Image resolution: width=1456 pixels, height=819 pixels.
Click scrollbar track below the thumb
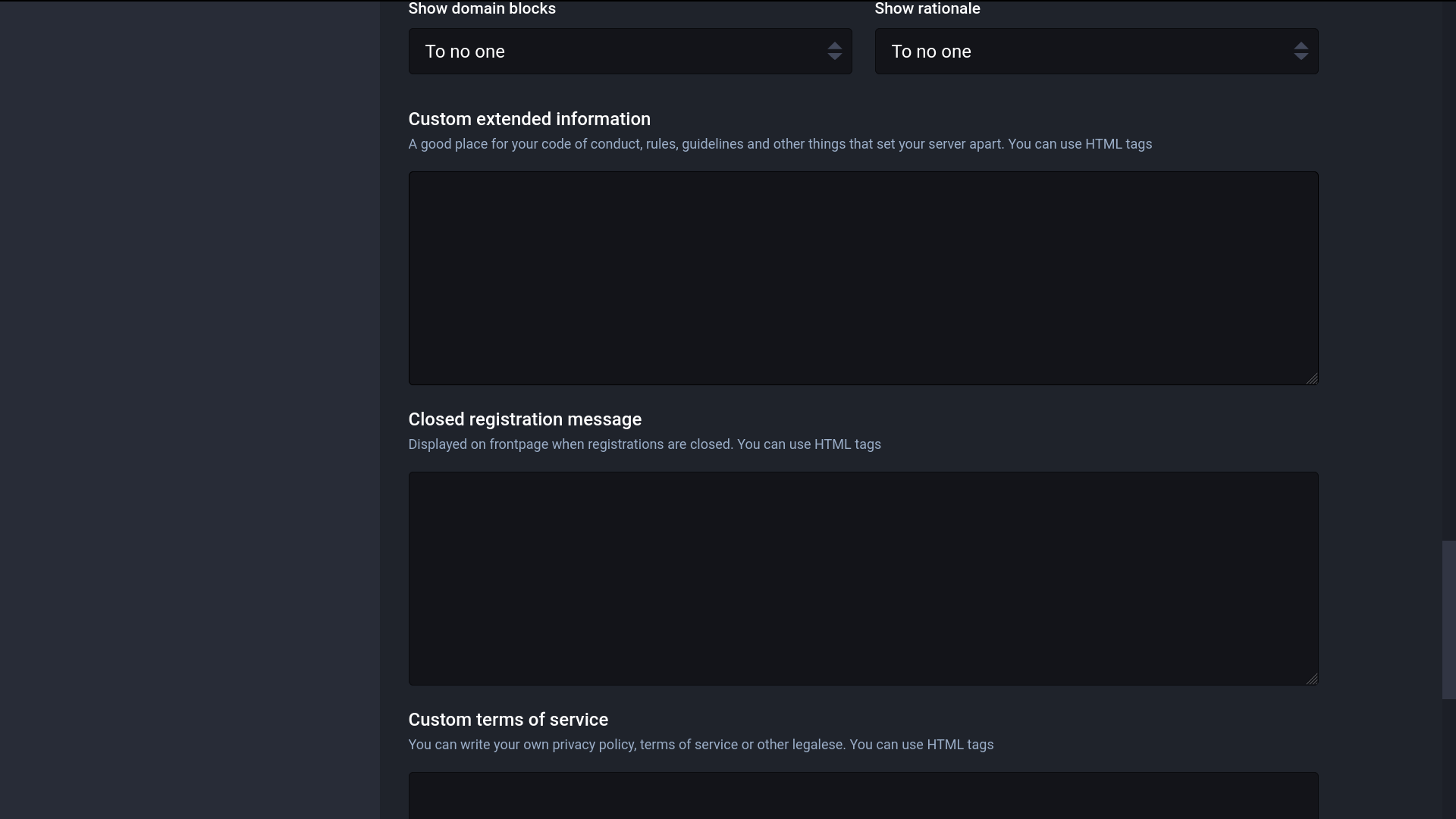tap(1448, 758)
